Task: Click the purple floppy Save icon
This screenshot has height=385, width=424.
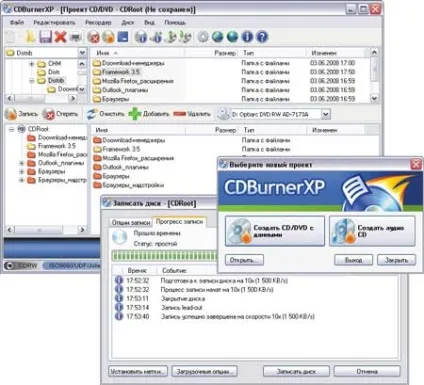Action: click(x=45, y=37)
